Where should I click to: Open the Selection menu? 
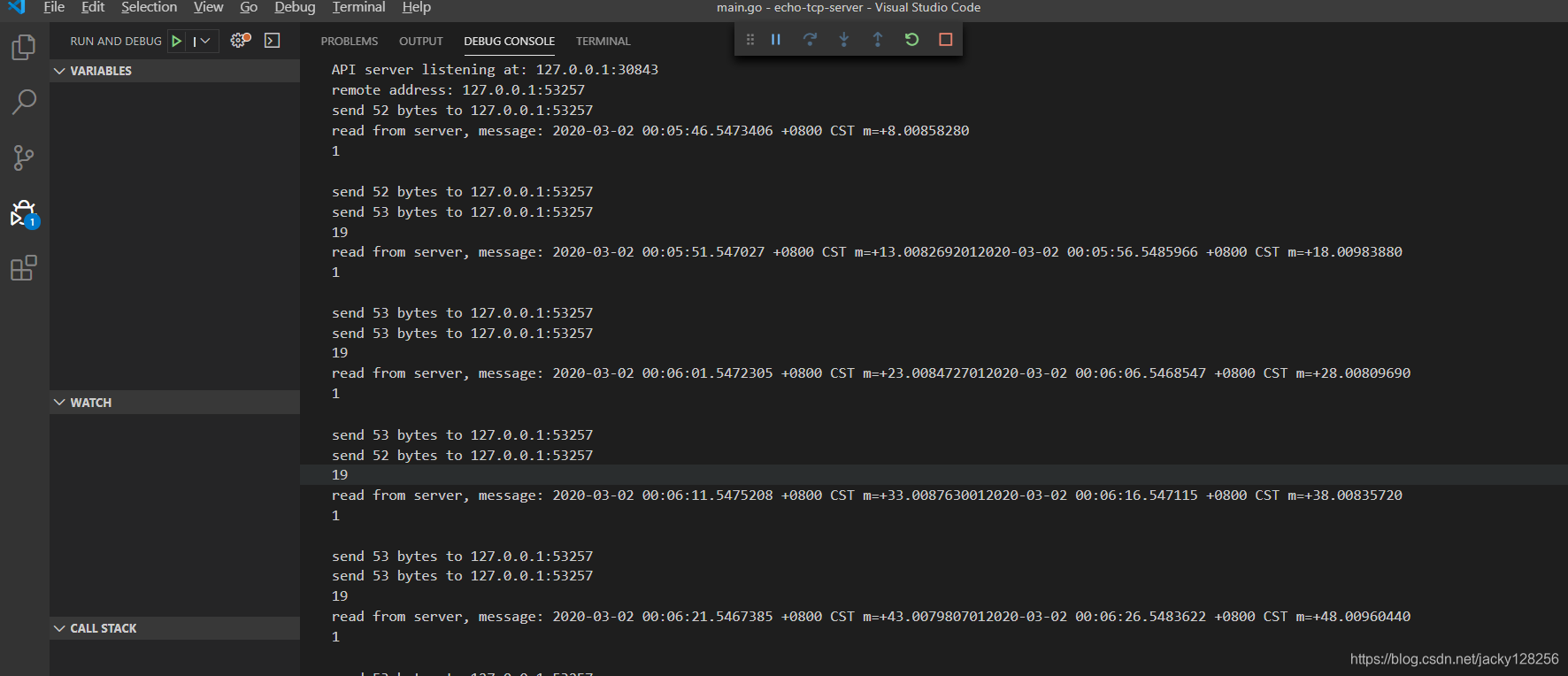(149, 7)
